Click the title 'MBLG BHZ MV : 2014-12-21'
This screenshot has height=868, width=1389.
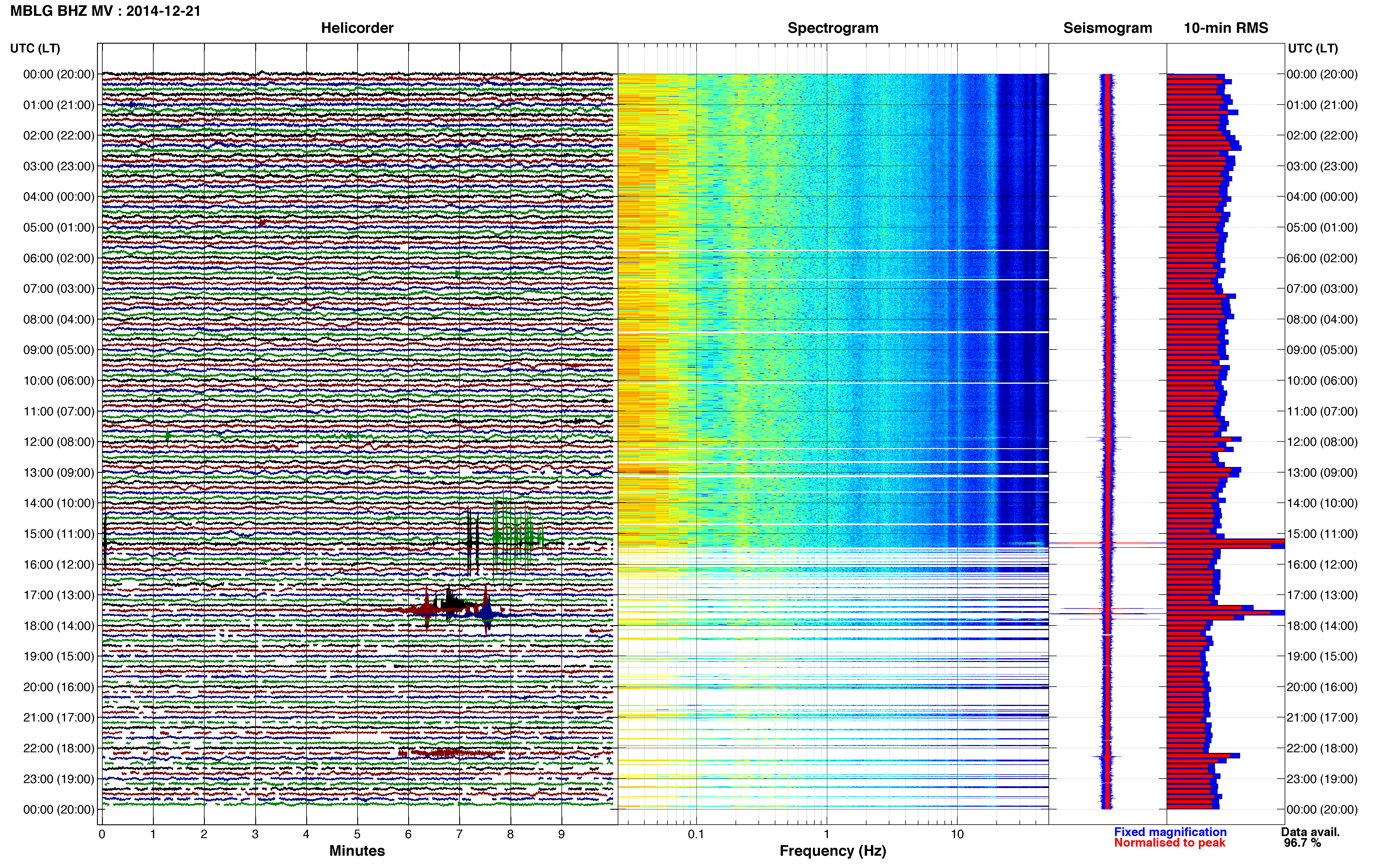click(x=105, y=11)
